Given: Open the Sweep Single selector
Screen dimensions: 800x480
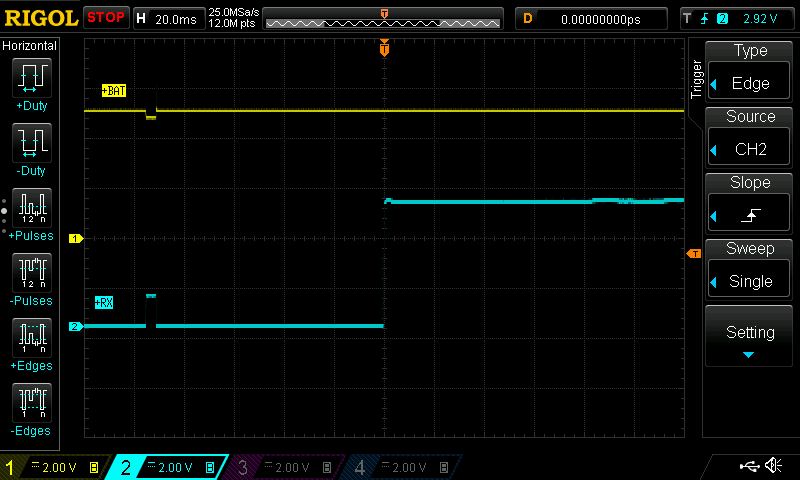Looking at the screenshot, I should (750, 270).
